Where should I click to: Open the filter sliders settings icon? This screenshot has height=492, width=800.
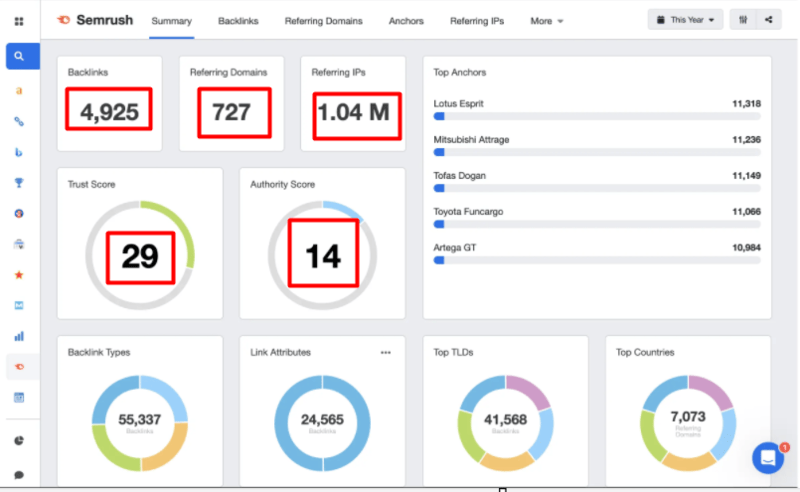coord(743,20)
